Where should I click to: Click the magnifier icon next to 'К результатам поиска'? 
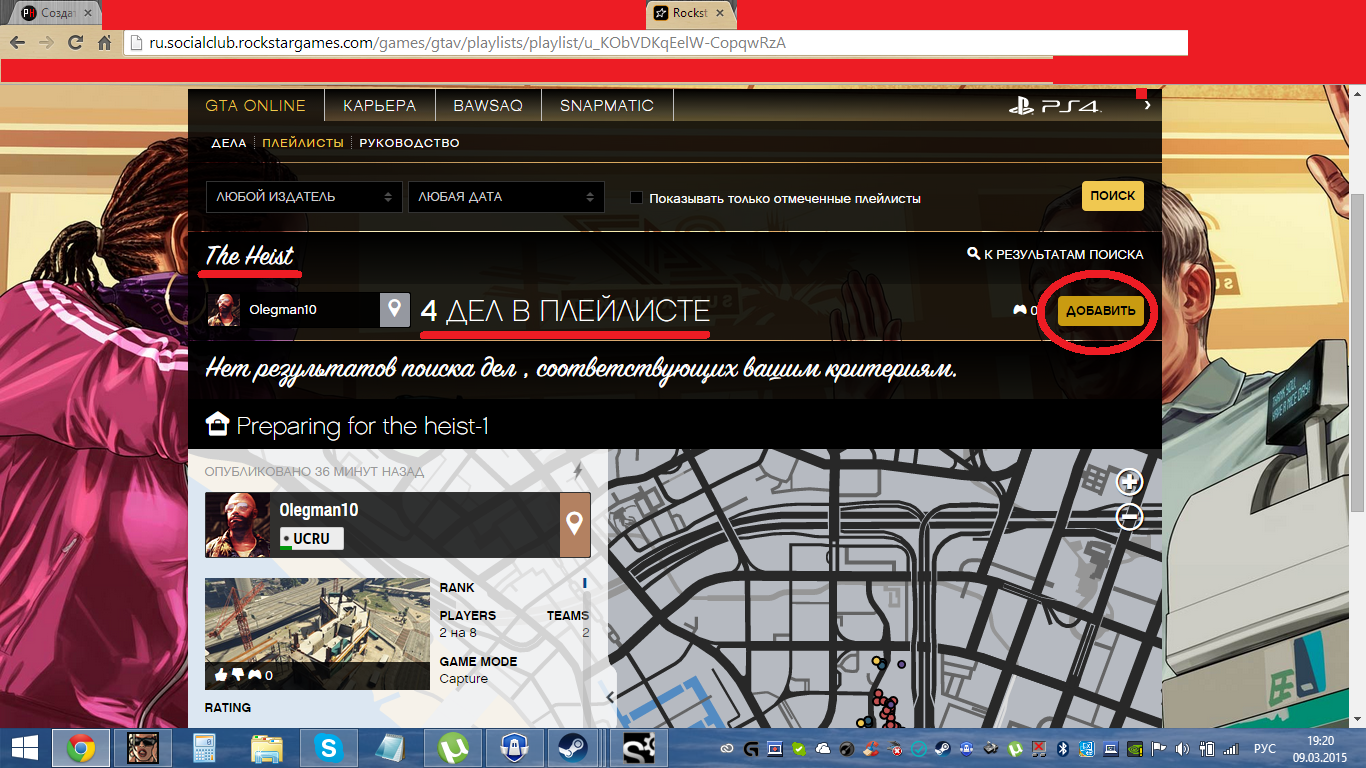(974, 254)
